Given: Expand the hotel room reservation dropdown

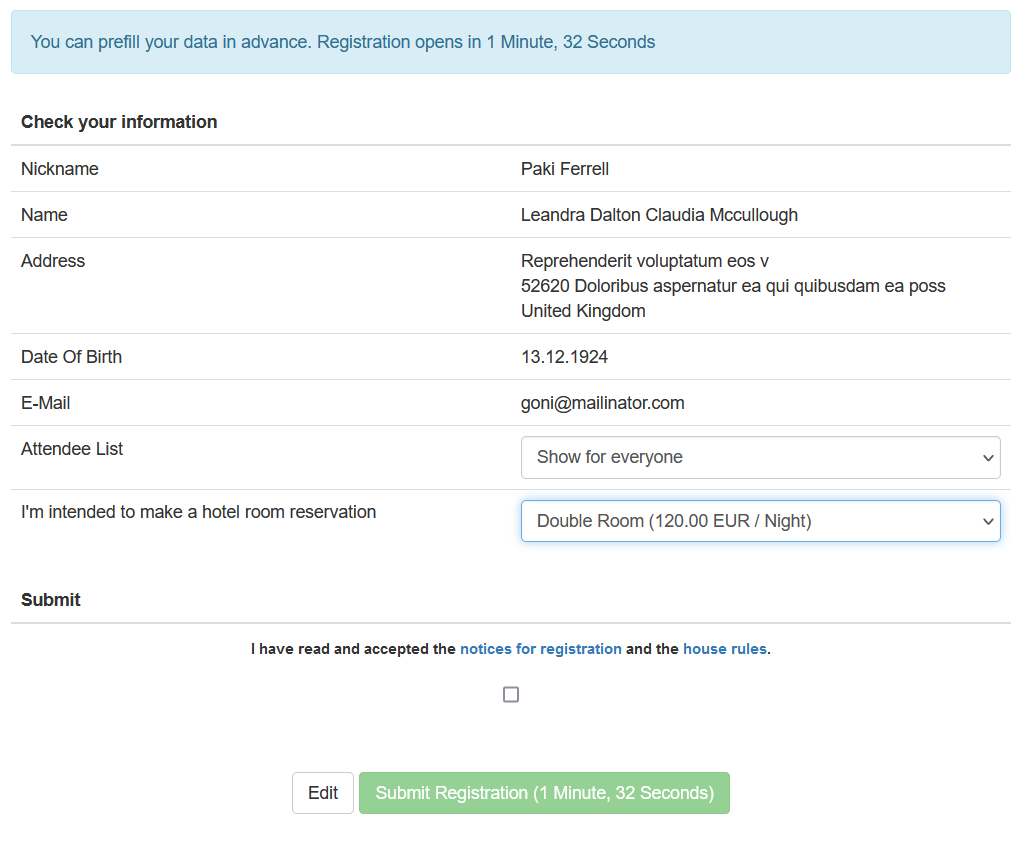Looking at the screenshot, I should click(760, 521).
